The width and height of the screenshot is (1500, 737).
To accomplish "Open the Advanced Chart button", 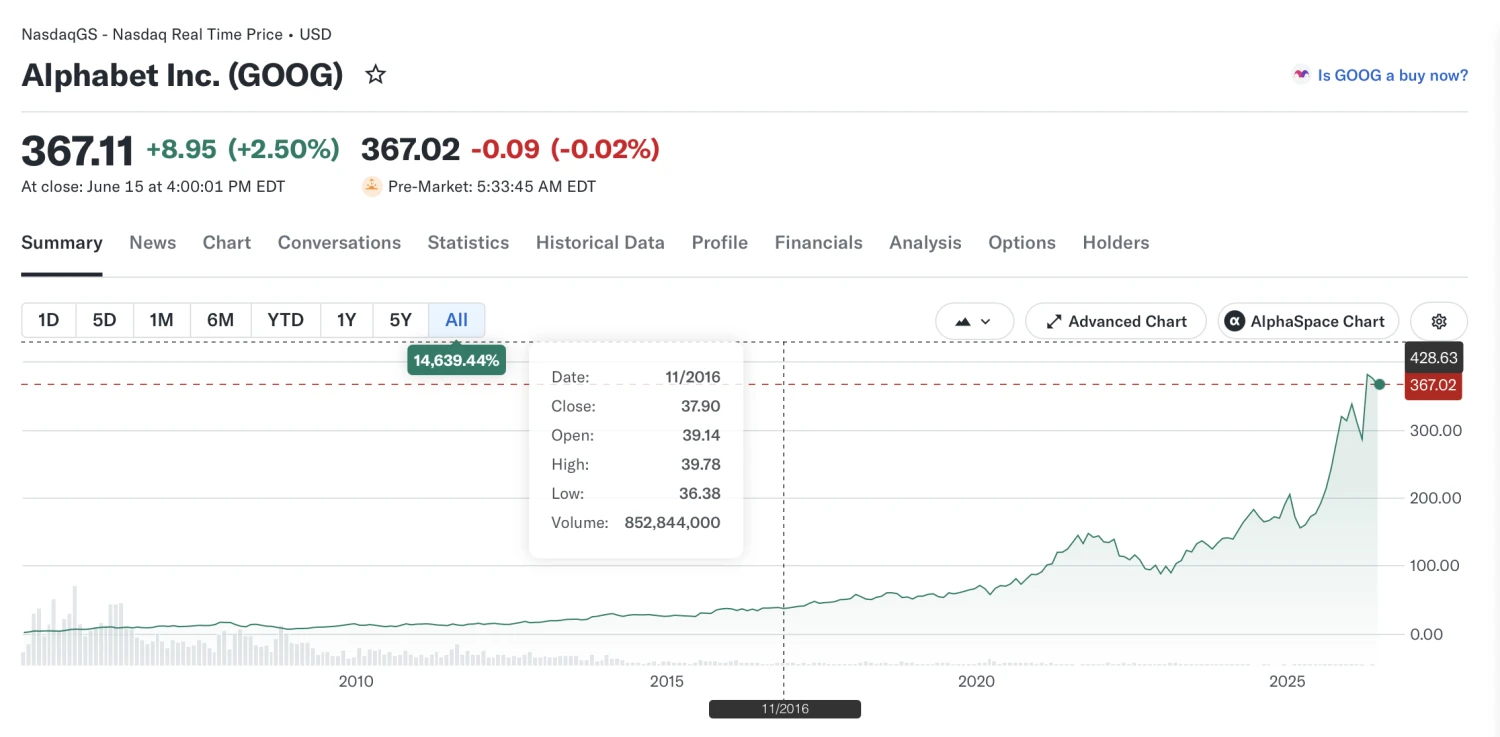I will click(x=1116, y=321).
